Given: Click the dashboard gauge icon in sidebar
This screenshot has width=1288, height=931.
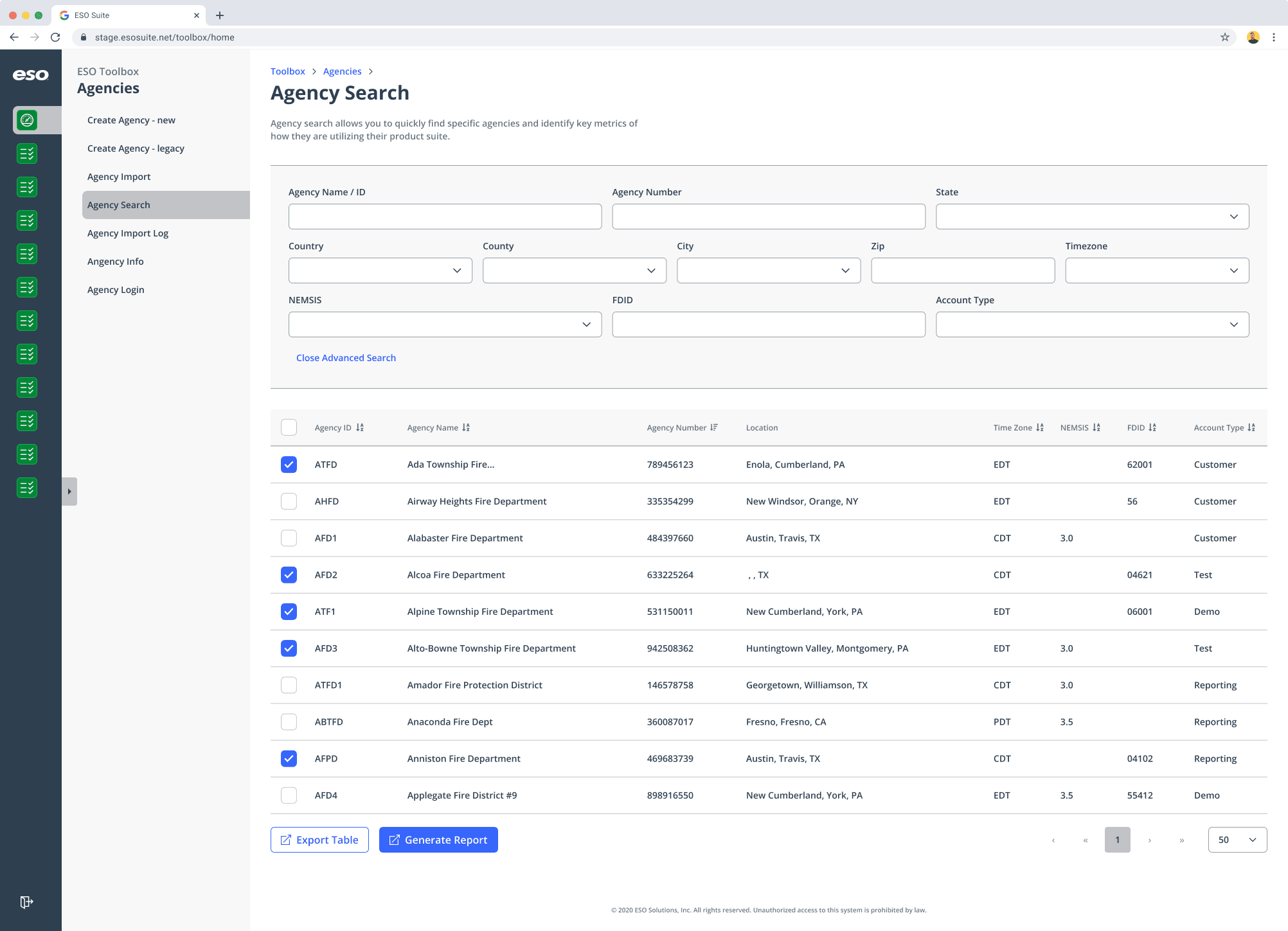Looking at the screenshot, I should (27, 120).
